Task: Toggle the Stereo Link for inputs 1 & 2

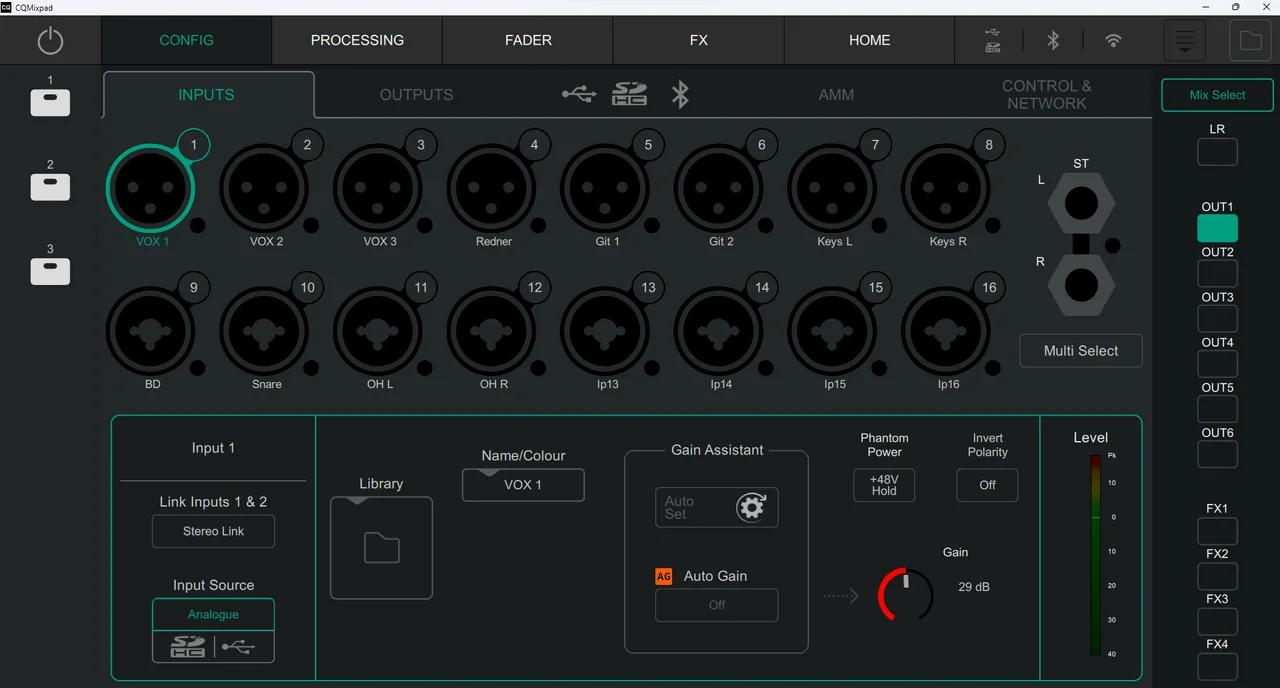Action: click(x=213, y=532)
